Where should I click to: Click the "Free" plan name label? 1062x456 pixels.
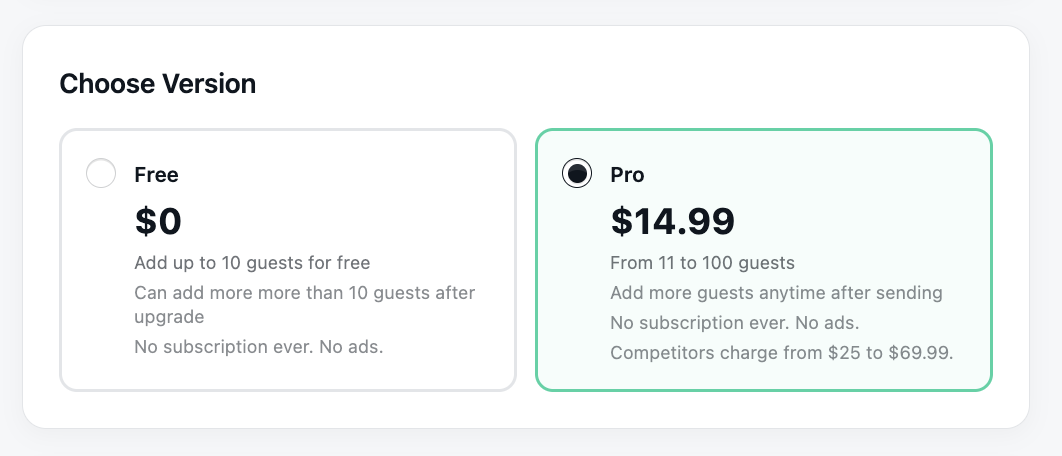click(x=156, y=175)
